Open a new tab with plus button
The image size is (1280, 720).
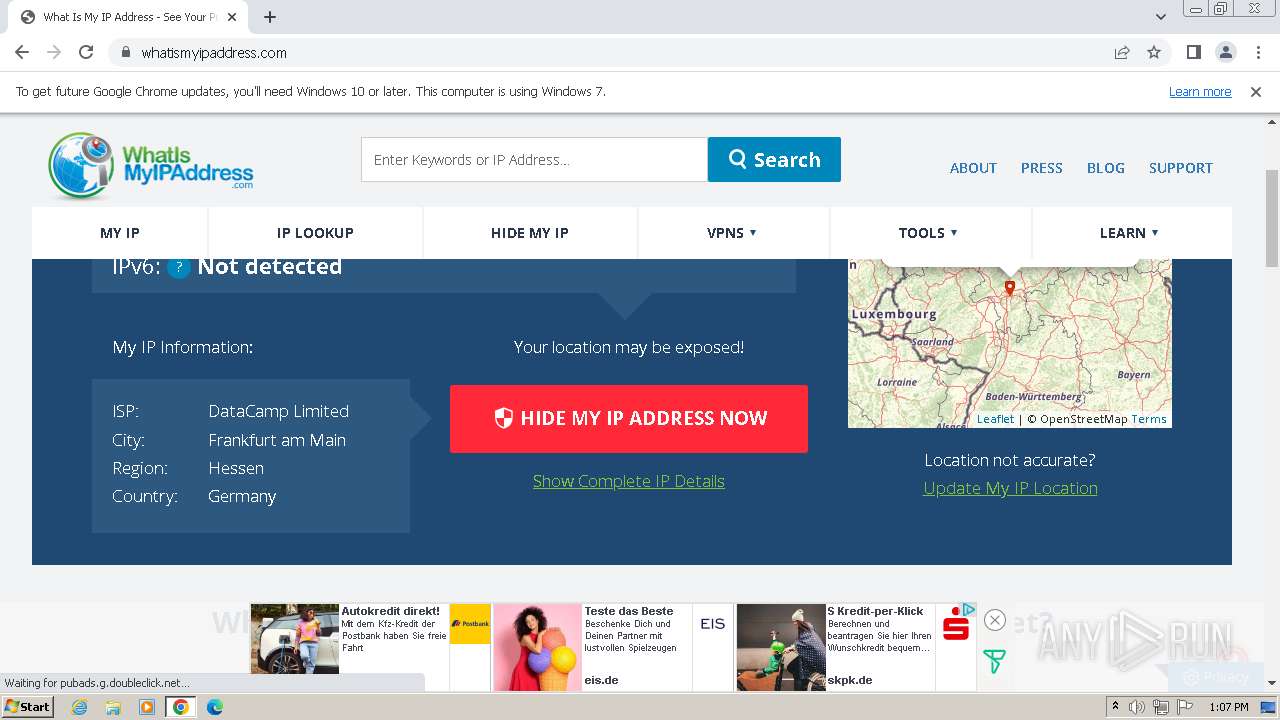[x=270, y=17]
